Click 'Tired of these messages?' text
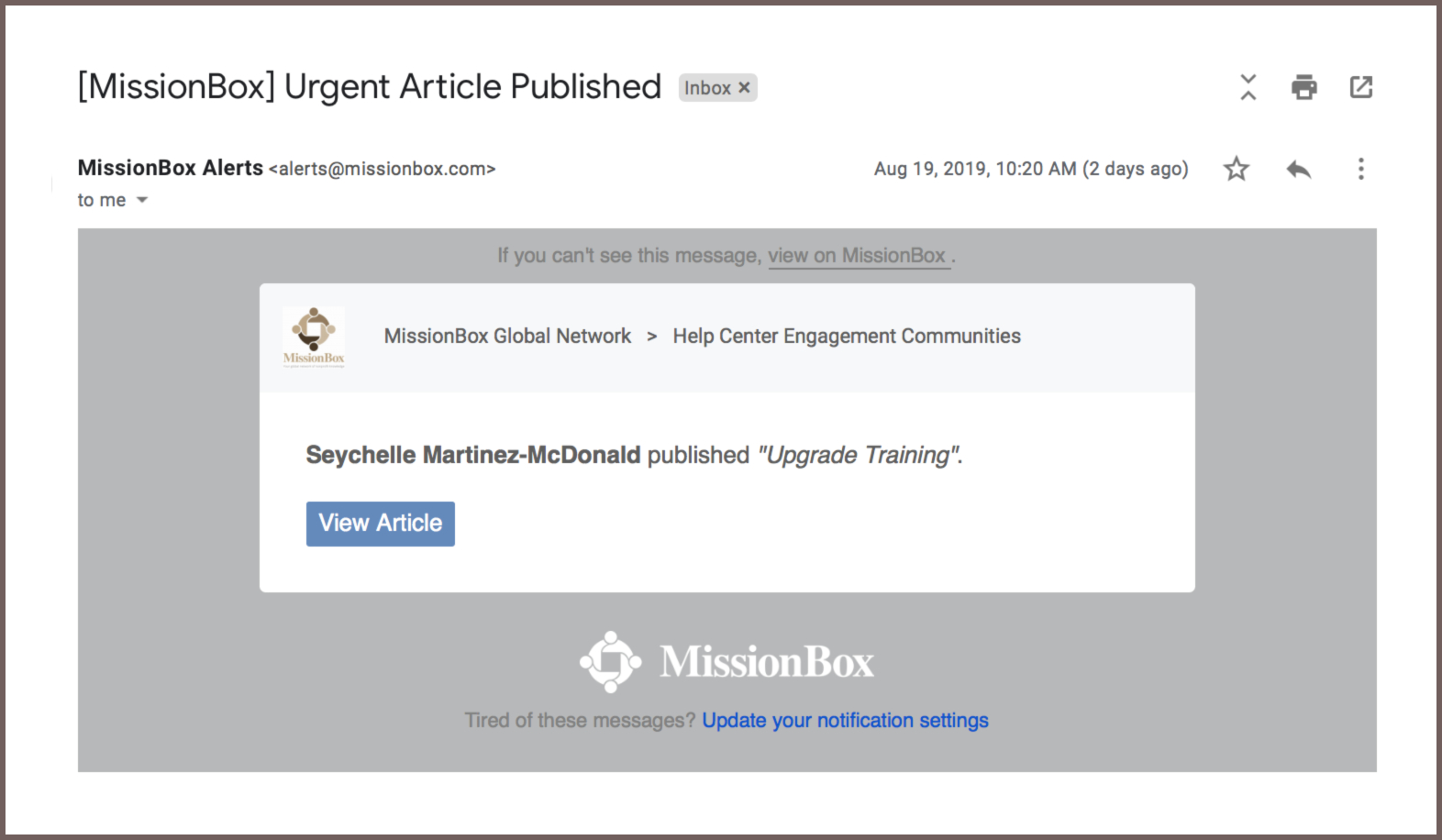 point(581,721)
